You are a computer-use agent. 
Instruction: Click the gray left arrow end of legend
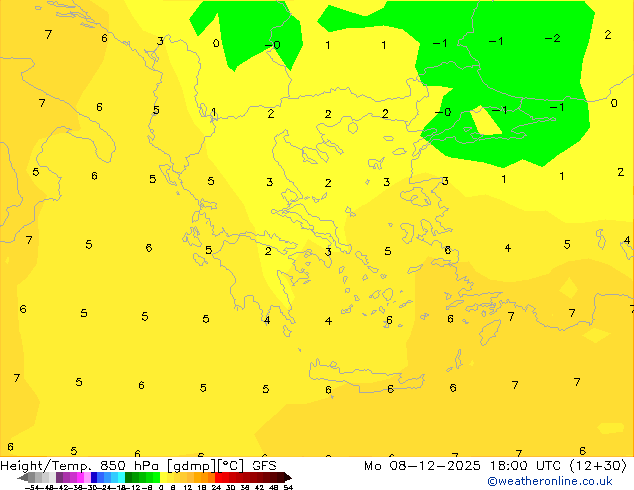coord(23,477)
